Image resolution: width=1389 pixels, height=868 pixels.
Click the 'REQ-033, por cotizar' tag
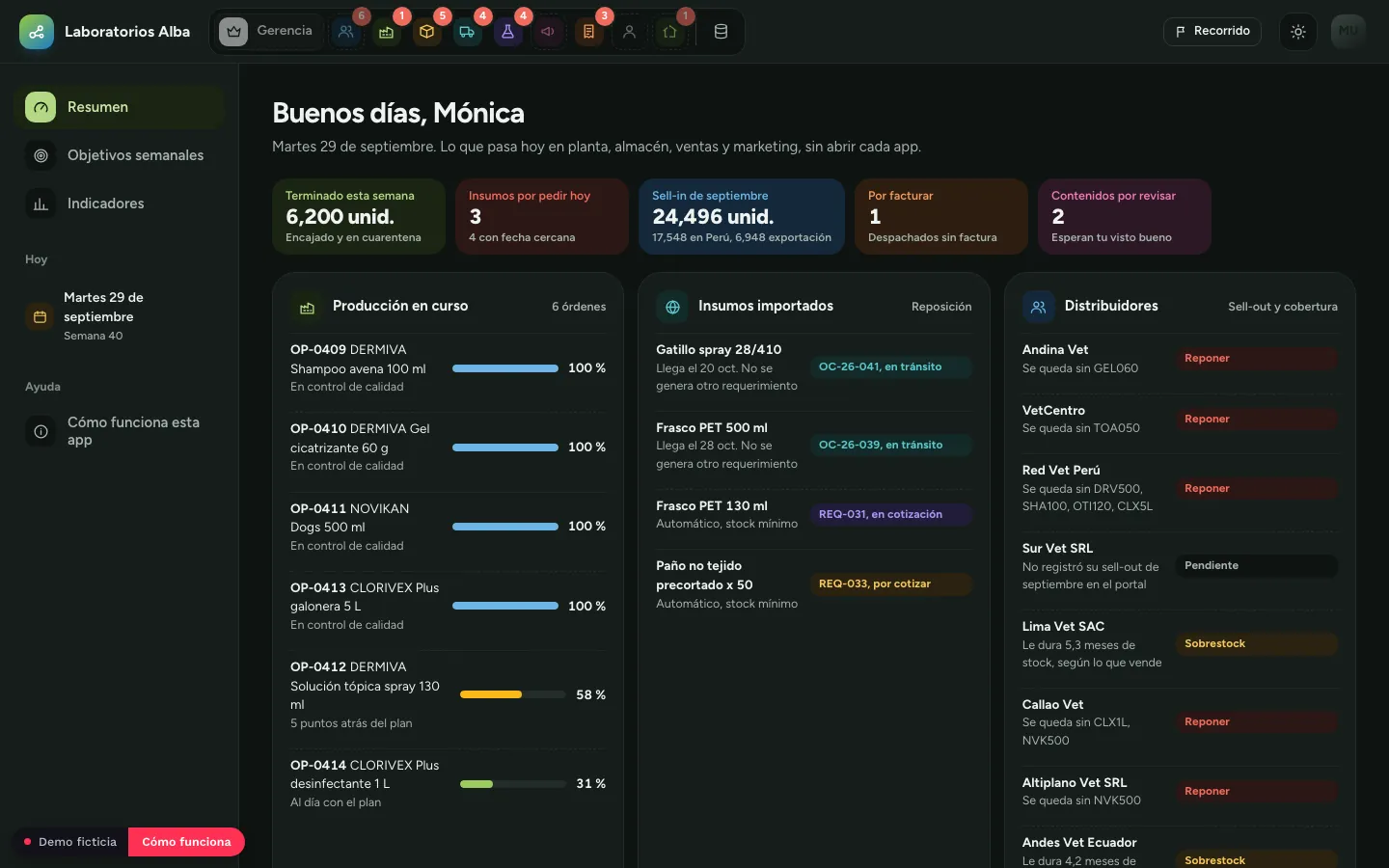point(891,584)
